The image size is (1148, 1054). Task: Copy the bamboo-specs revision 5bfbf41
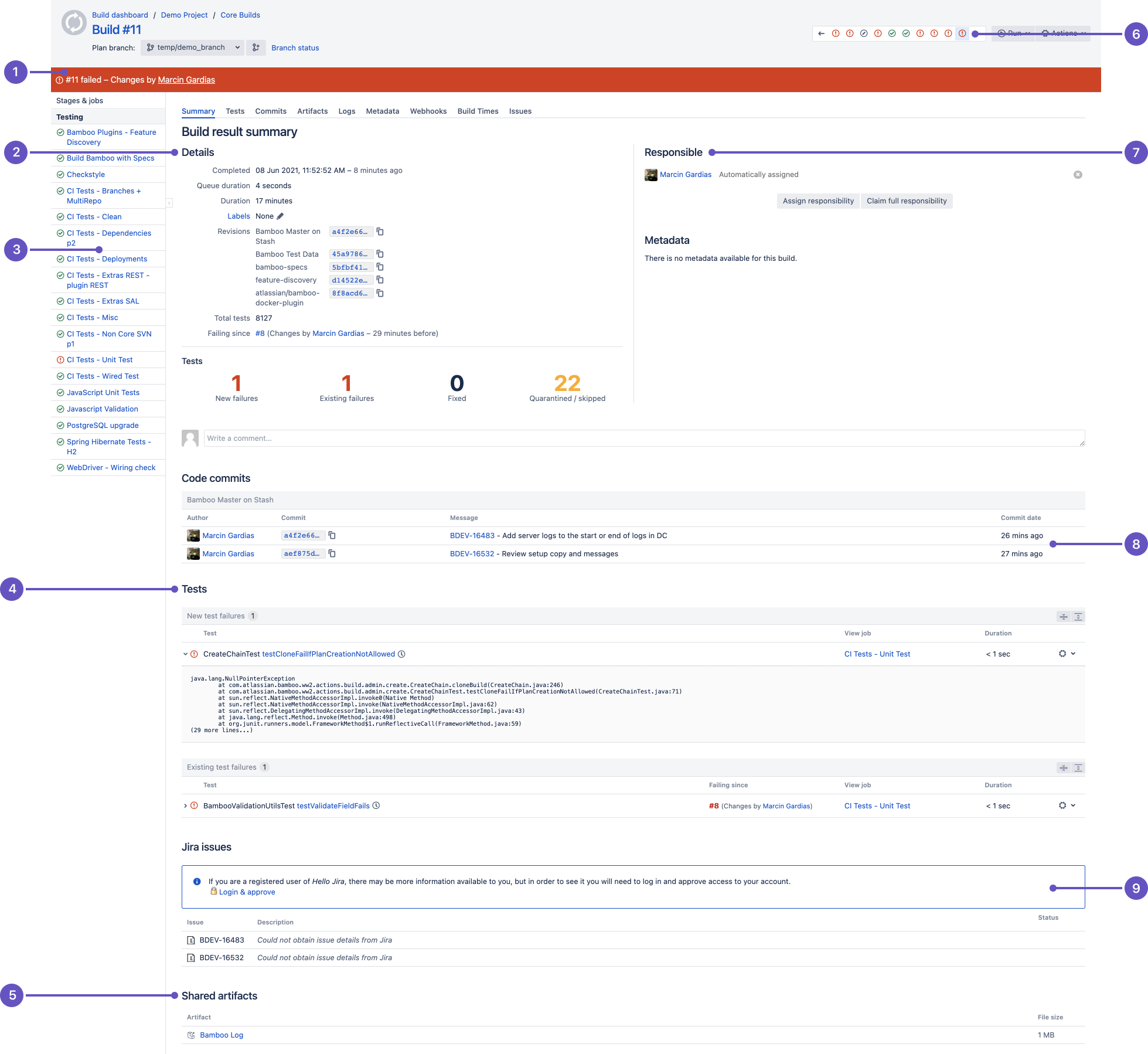pos(380,267)
